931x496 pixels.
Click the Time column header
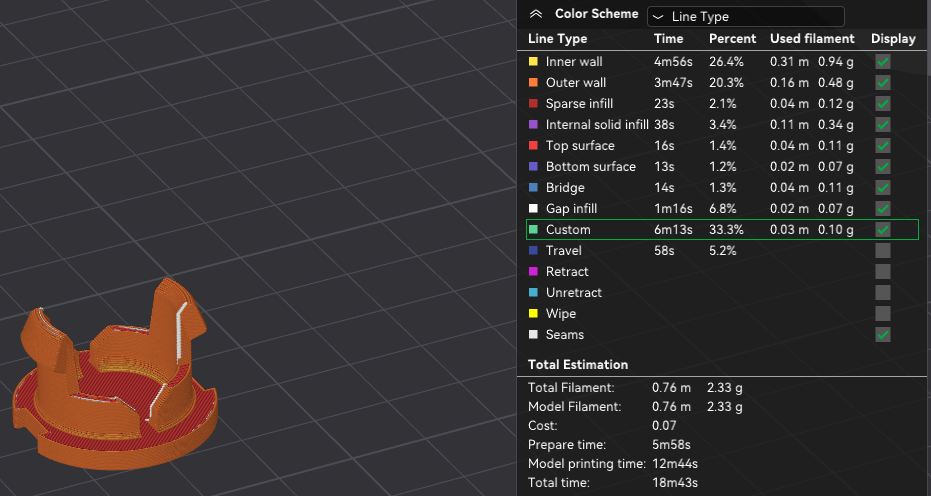pos(669,39)
